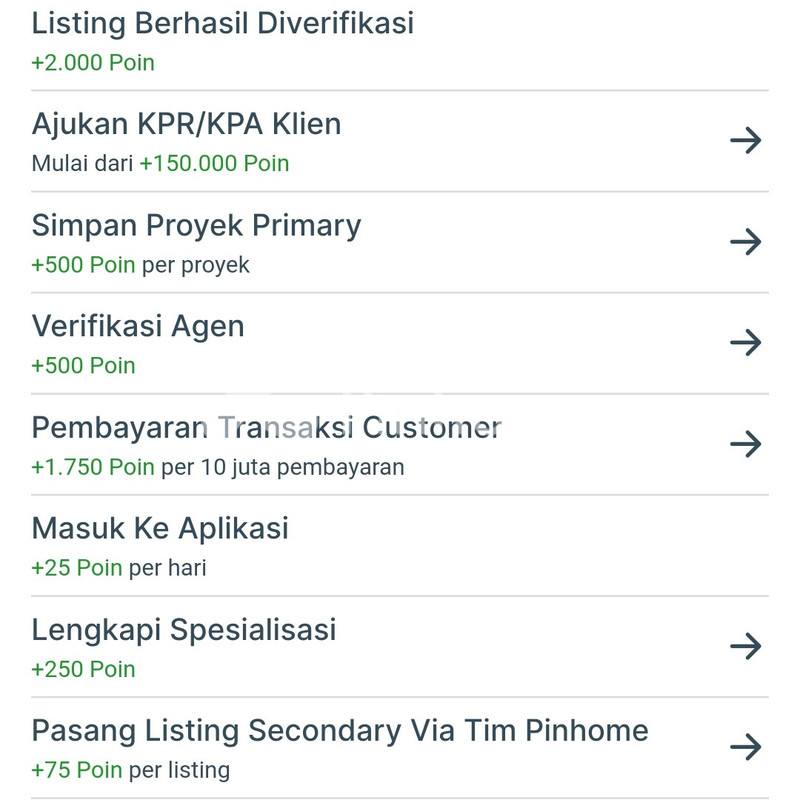Viewport: 800px width, 800px height.
Task: Tap arrow beside Pasang Listing Secondary
Action: [746, 747]
